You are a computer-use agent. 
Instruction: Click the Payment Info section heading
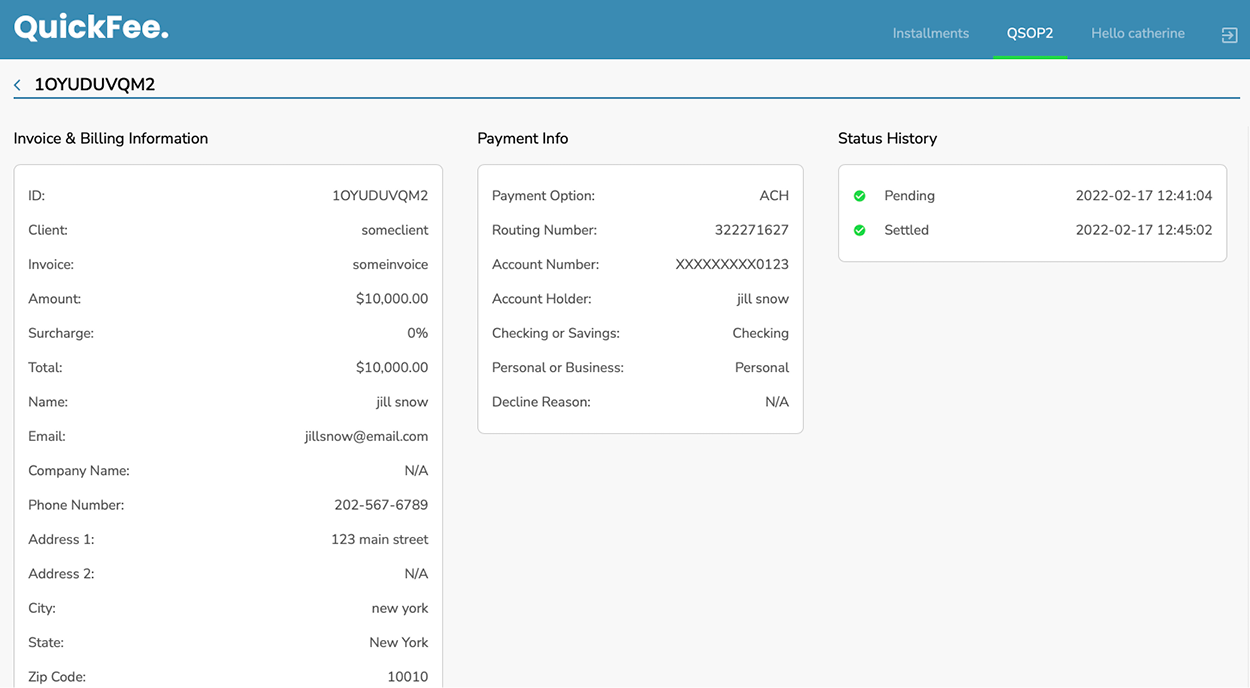[x=522, y=138]
